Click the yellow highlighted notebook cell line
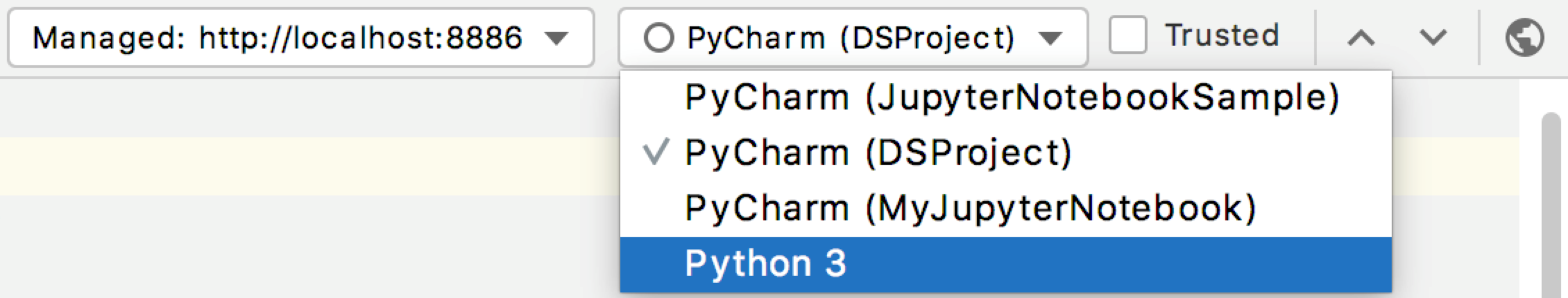Image resolution: width=1568 pixels, height=298 pixels. tap(304, 165)
